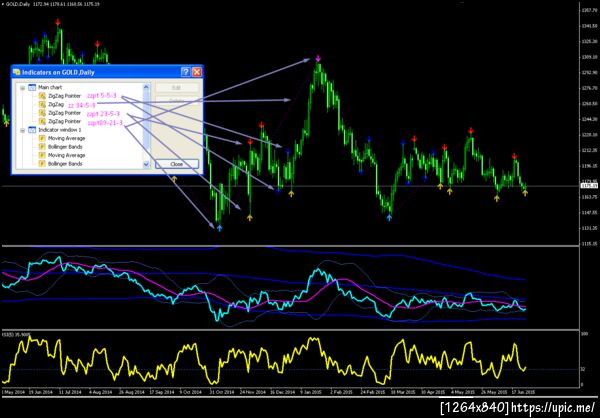
Task: Collapse the Main chart tree node
Action: (23, 88)
